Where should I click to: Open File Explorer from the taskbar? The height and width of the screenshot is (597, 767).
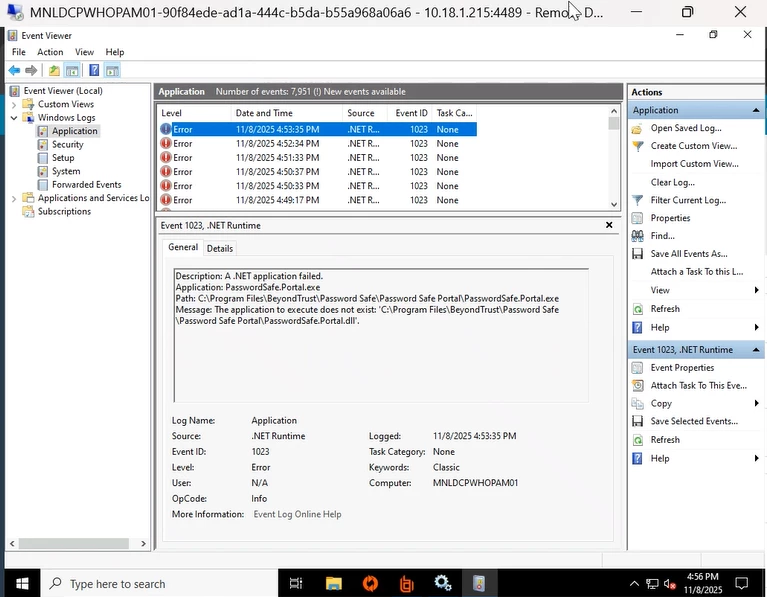click(334, 583)
